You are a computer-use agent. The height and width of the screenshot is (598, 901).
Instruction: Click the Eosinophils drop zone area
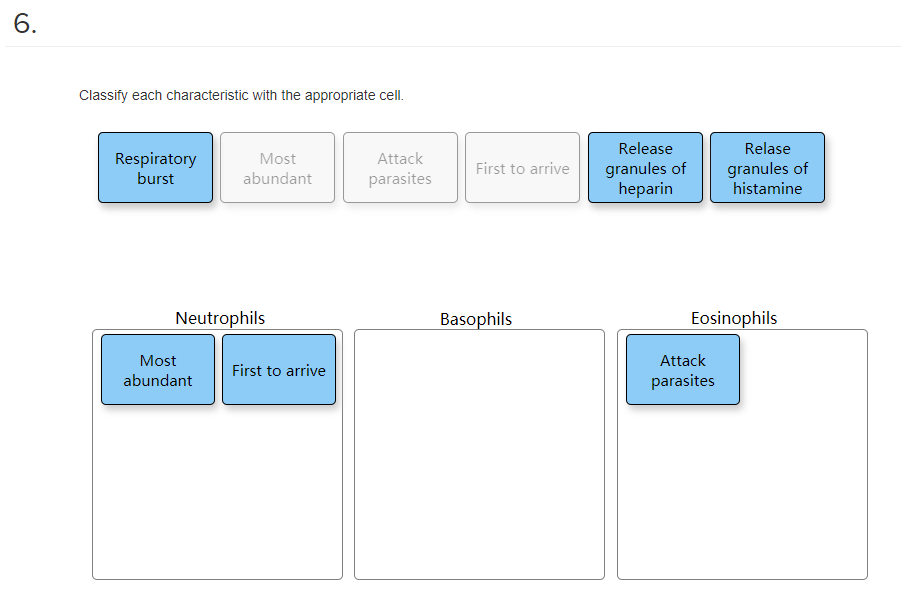pos(742,480)
